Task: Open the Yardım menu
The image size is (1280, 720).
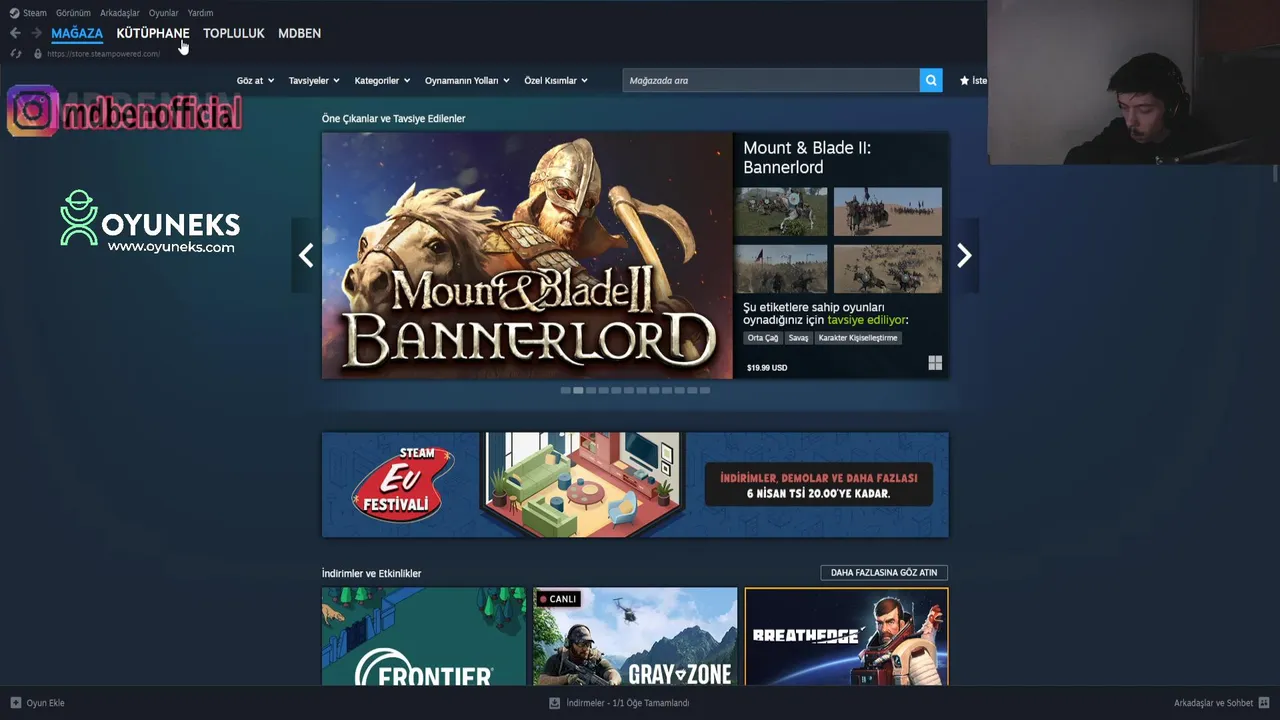Action: point(200,13)
